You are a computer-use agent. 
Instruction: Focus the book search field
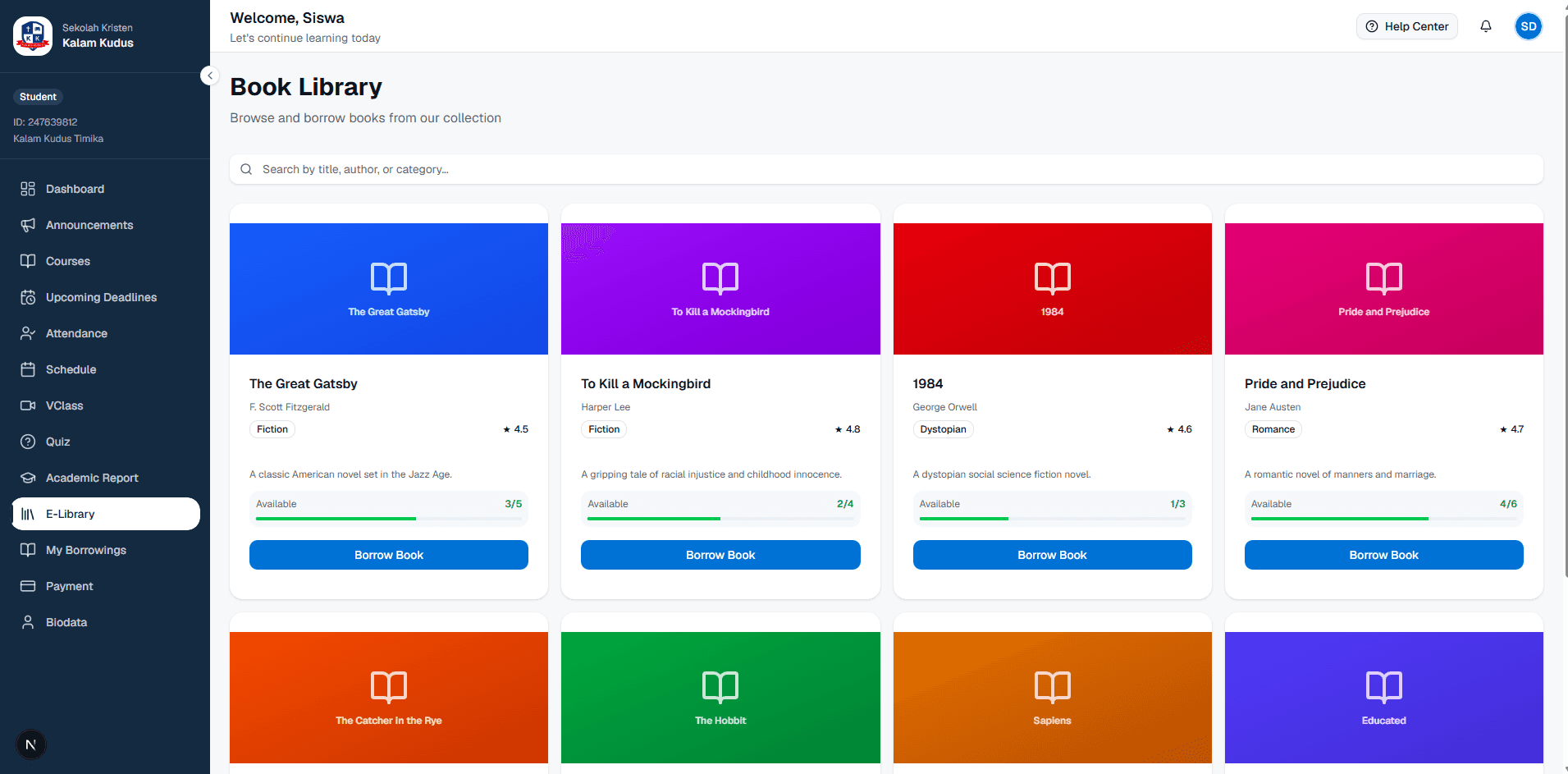coord(886,169)
